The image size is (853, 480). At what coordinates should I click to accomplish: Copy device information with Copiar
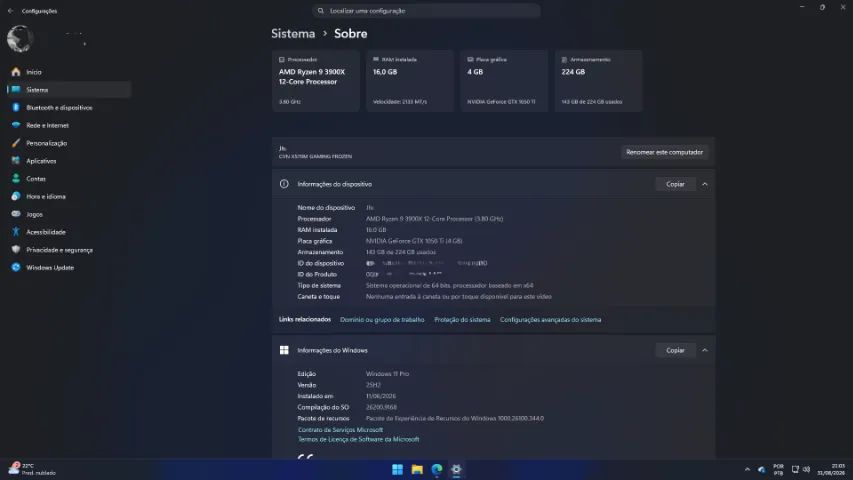coord(675,184)
